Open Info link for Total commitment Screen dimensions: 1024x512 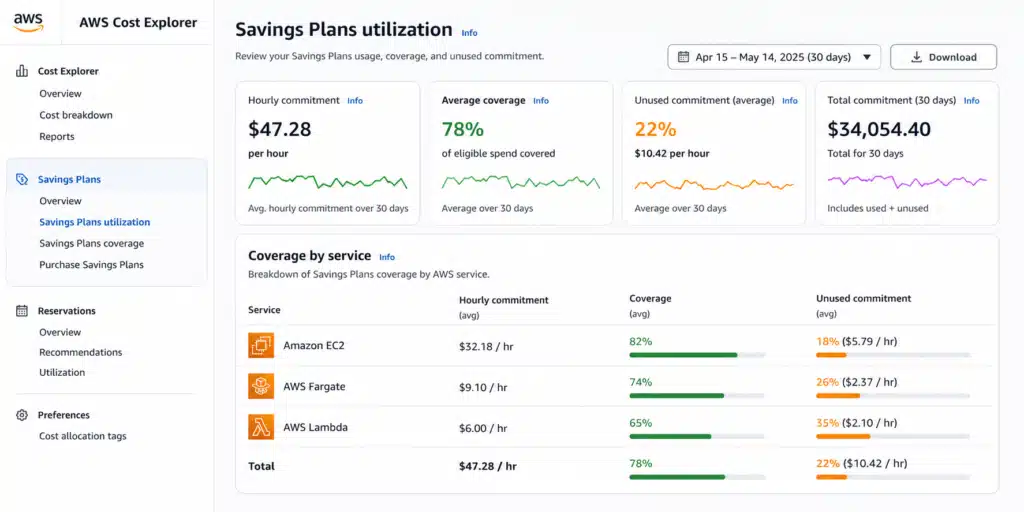(x=971, y=101)
